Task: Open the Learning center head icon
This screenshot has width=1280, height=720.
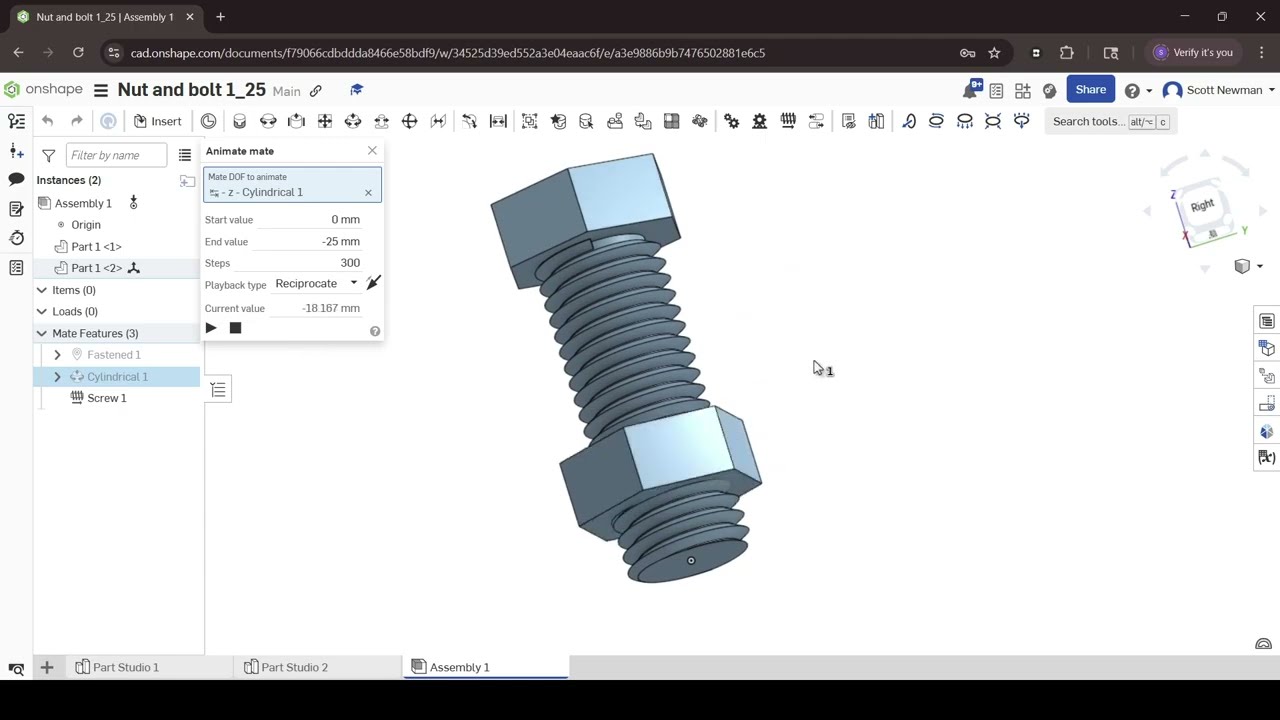Action: tap(1049, 90)
